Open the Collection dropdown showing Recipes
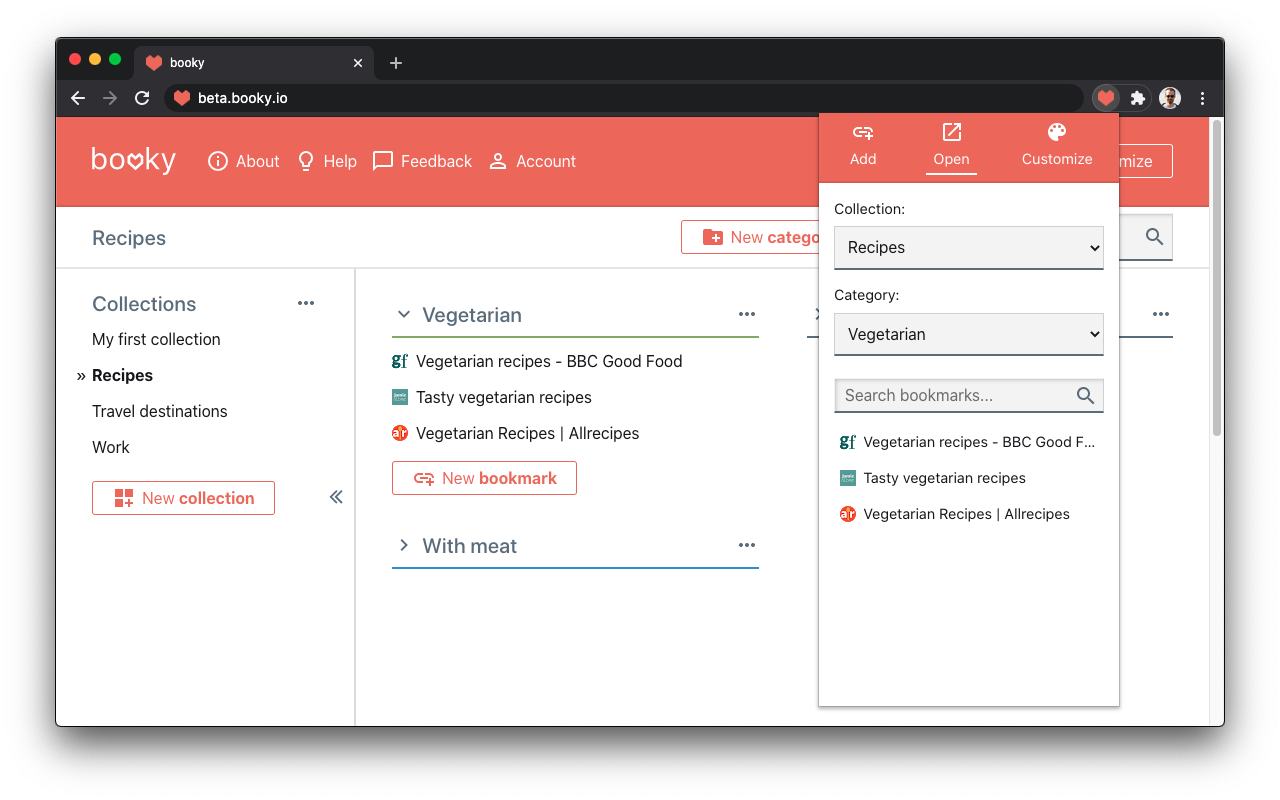Viewport: 1280px width, 800px height. click(969, 247)
